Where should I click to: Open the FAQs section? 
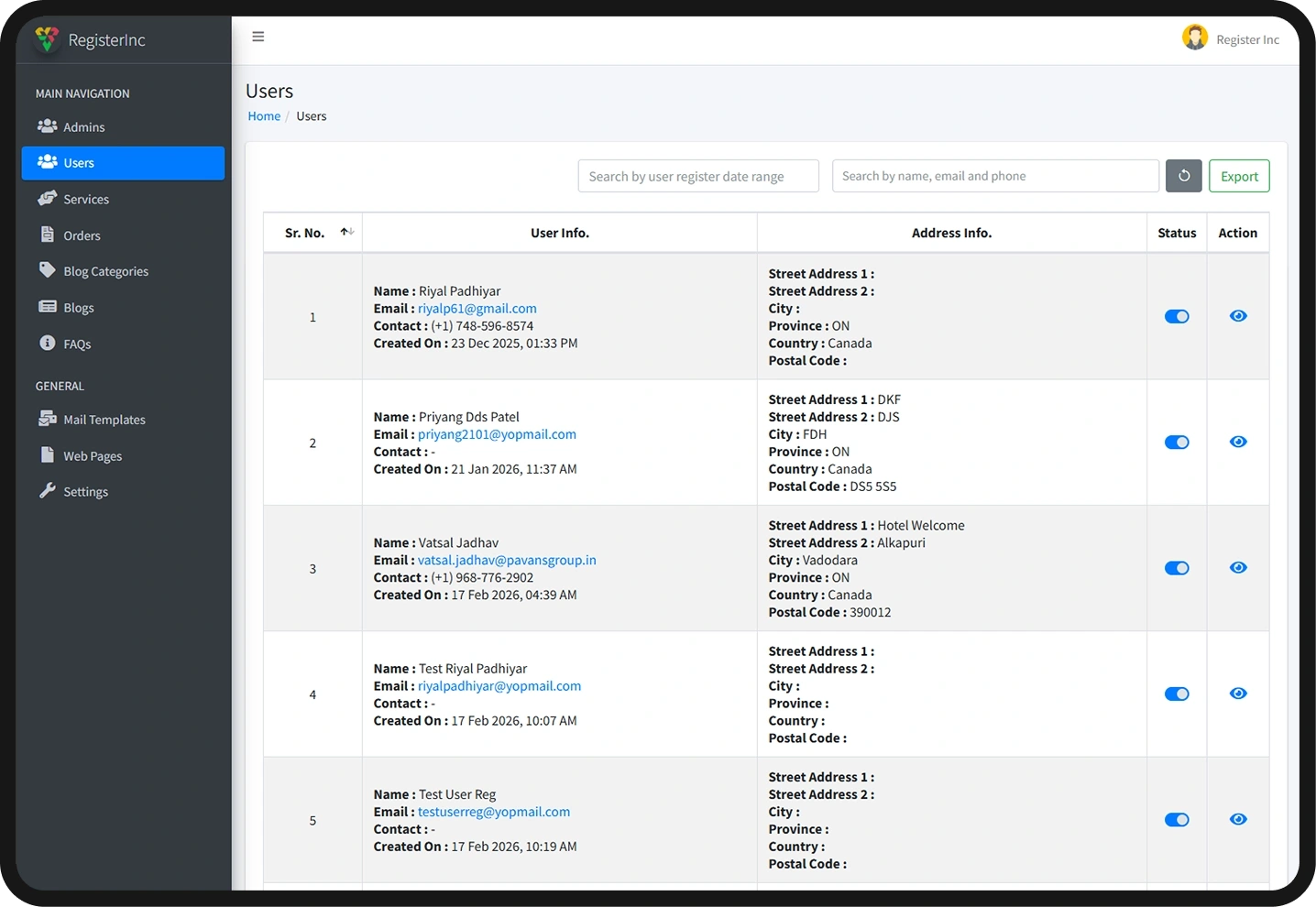tap(123, 344)
